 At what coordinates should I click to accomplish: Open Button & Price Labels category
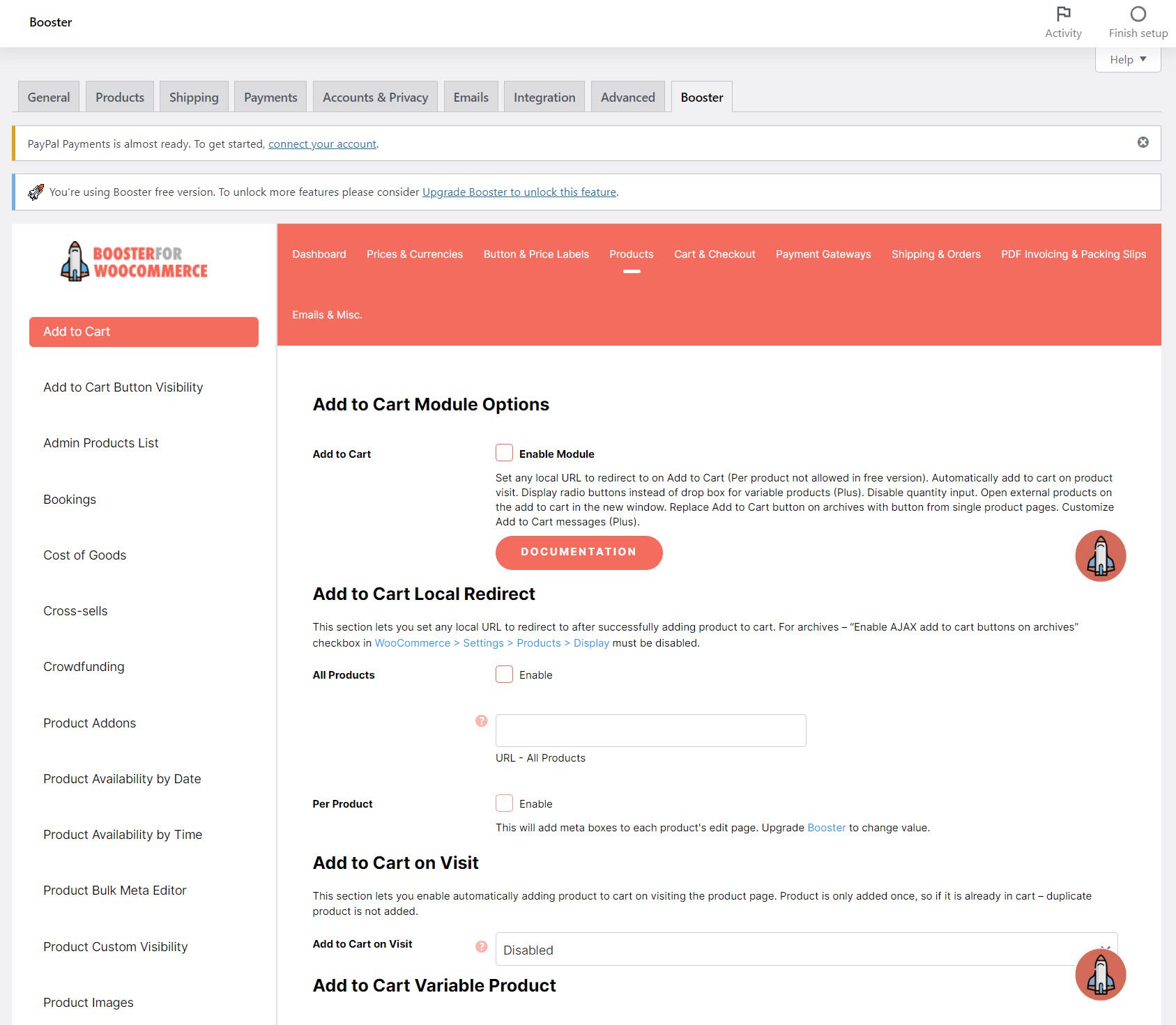(x=536, y=254)
